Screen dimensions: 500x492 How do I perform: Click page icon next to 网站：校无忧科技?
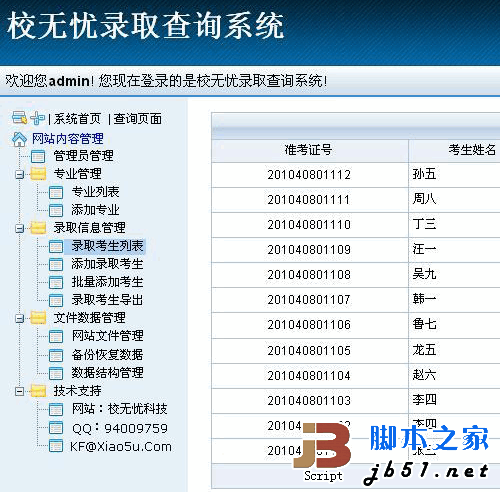click(56, 409)
